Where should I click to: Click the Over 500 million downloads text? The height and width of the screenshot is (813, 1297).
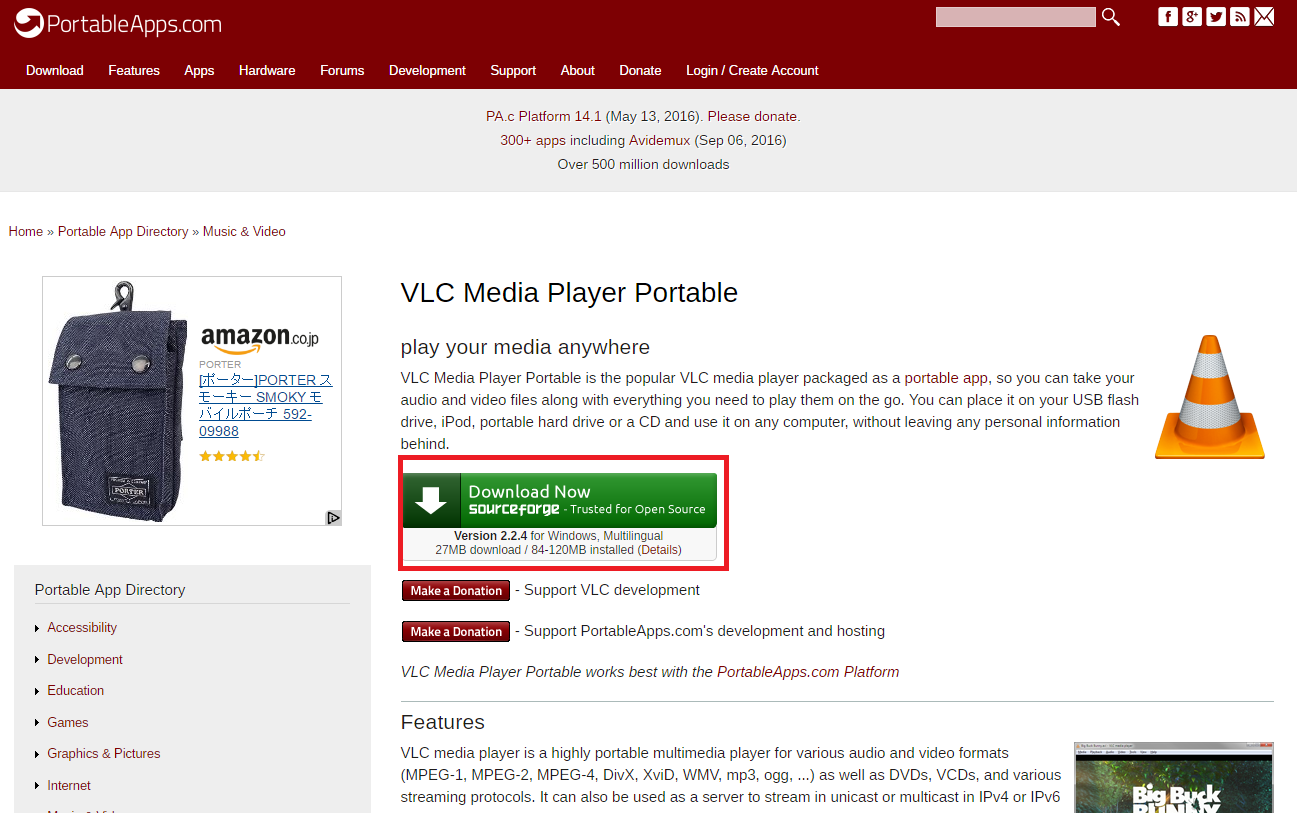tap(643, 164)
